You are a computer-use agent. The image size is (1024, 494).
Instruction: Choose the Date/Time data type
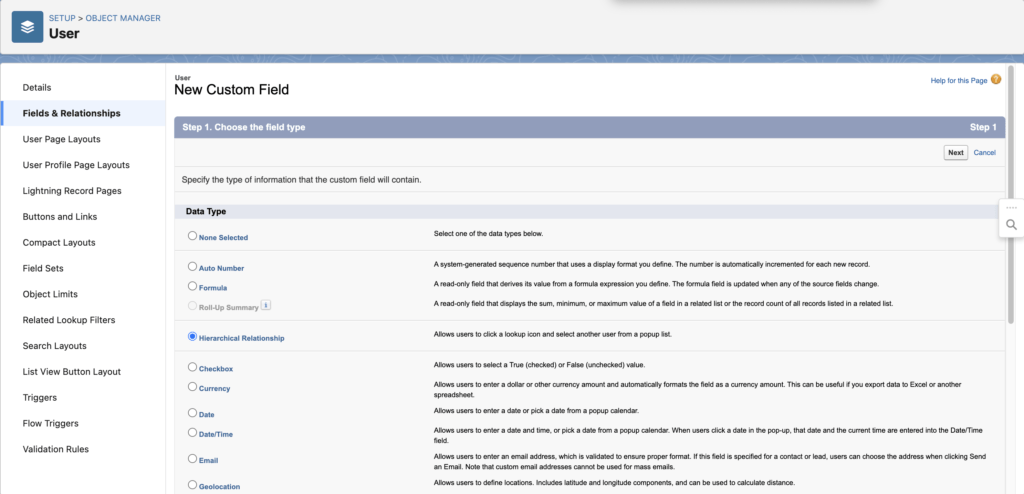pyautogui.click(x=193, y=432)
